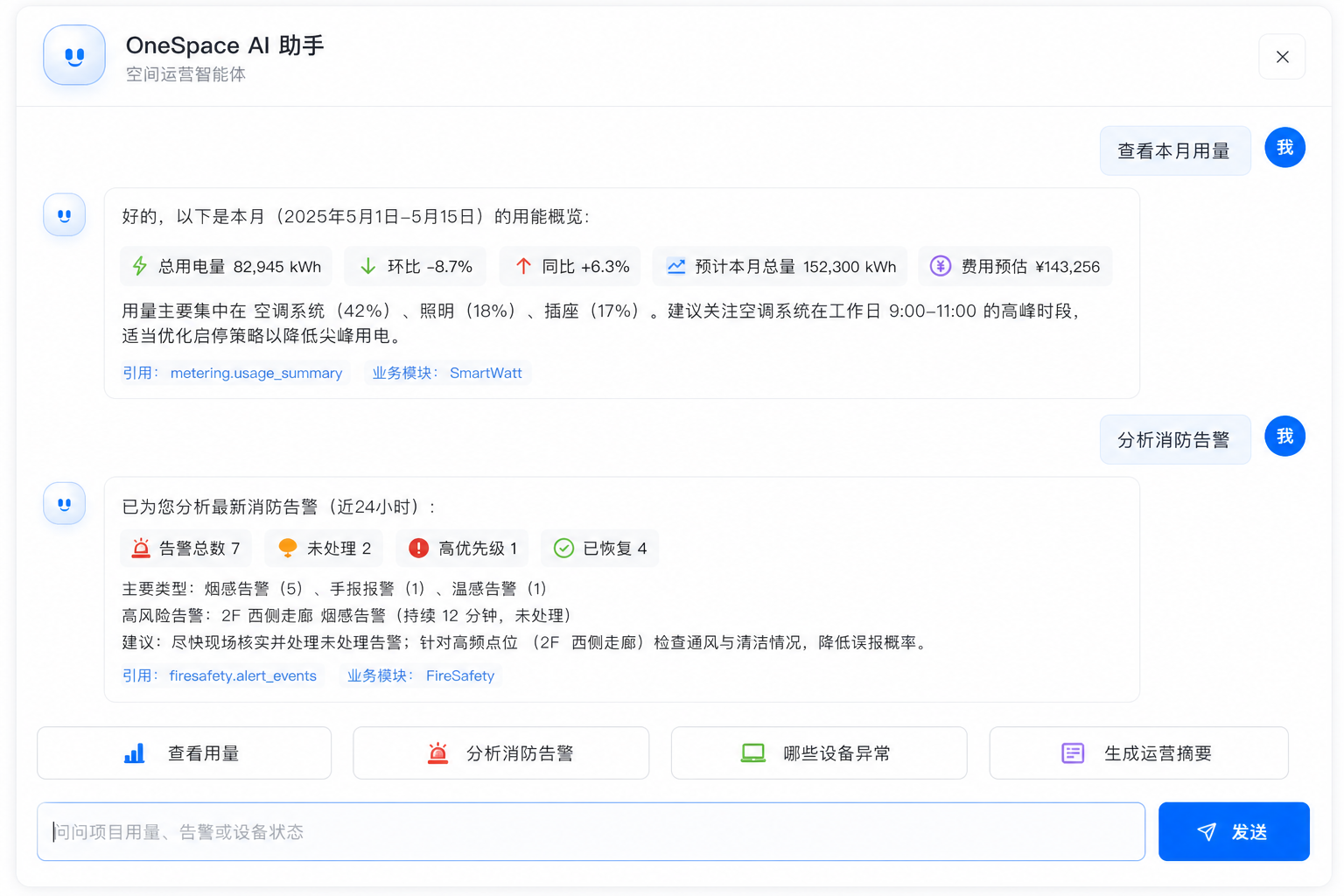Choose the 查看用量 quick action

(185, 753)
